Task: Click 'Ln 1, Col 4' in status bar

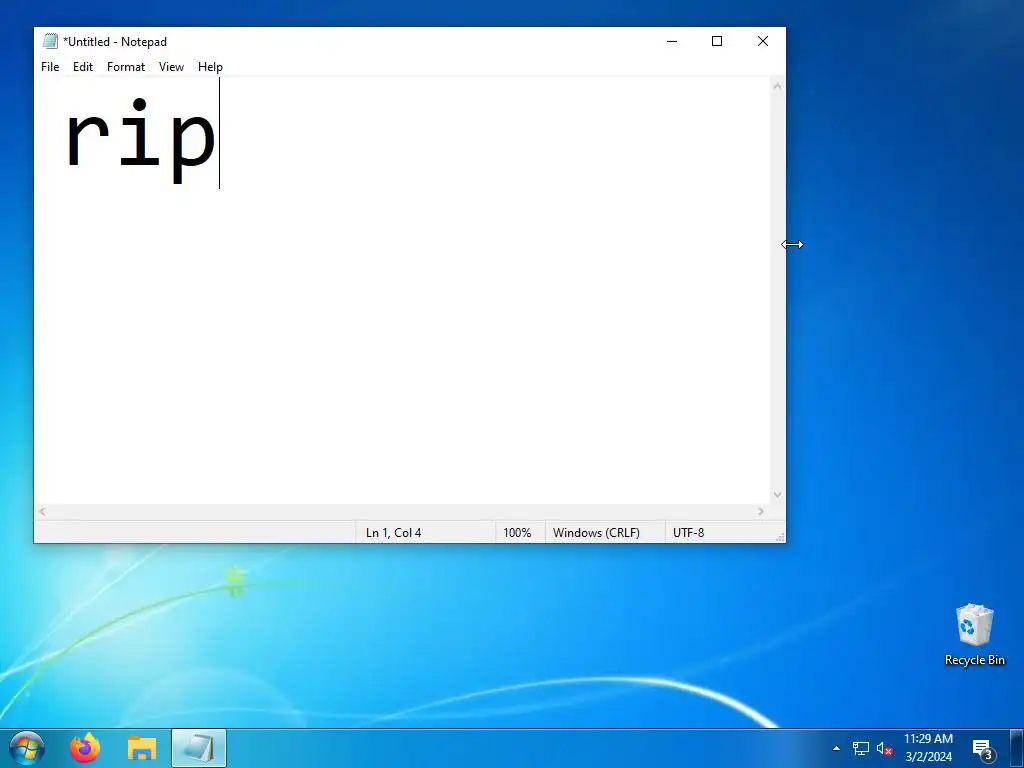Action: point(394,533)
